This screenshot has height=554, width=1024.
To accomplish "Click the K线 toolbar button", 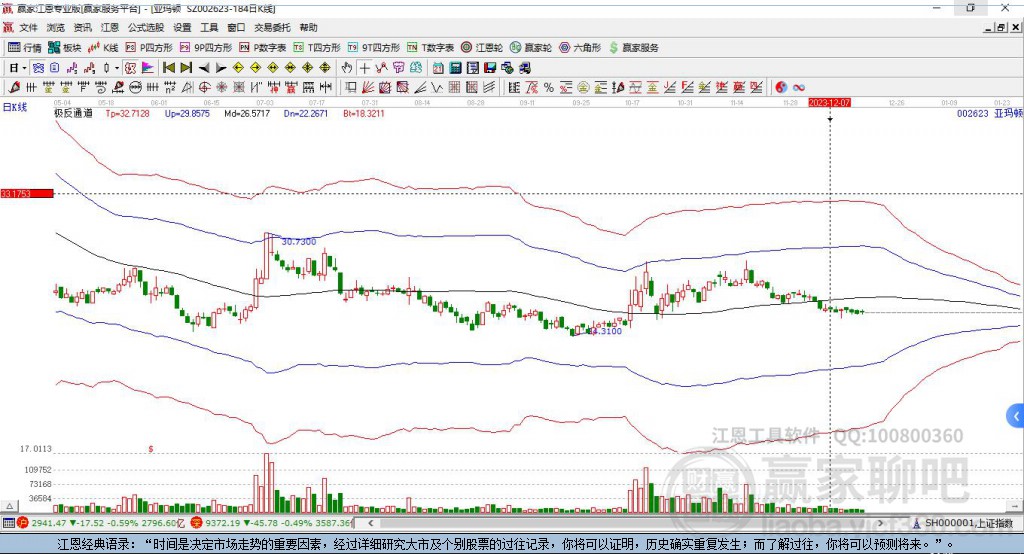I will click(103, 48).
